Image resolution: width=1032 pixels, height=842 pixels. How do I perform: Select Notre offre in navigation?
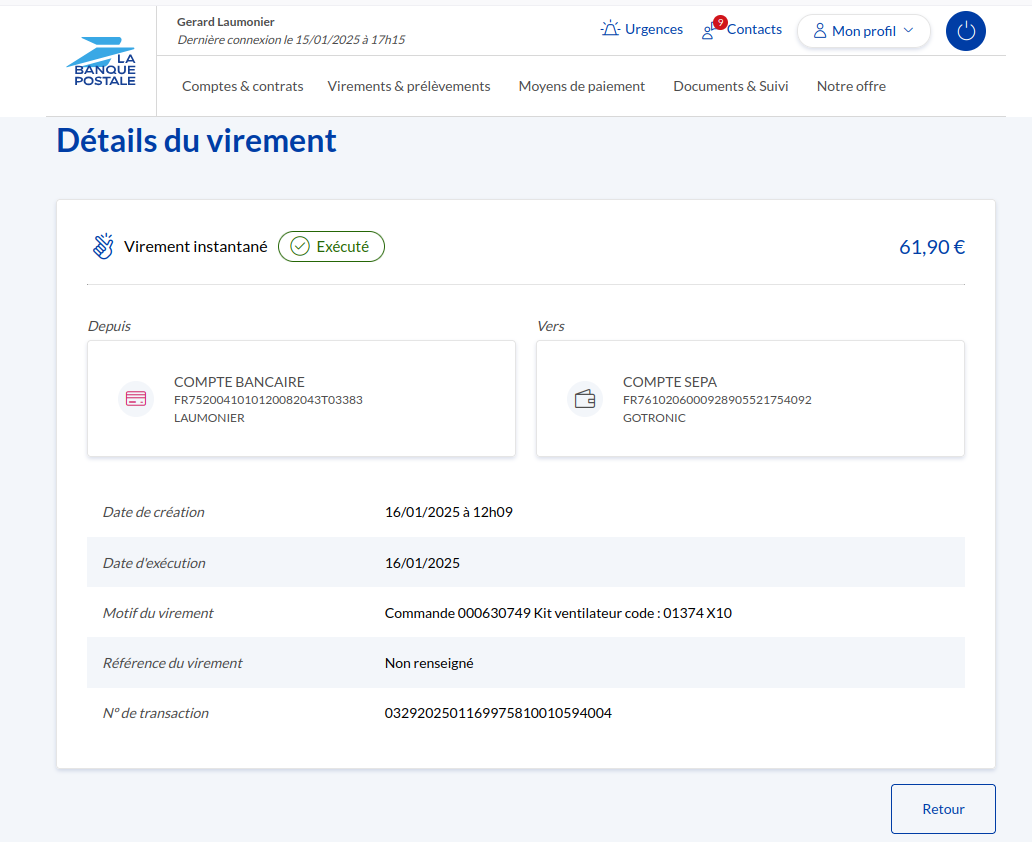[851, 86]
